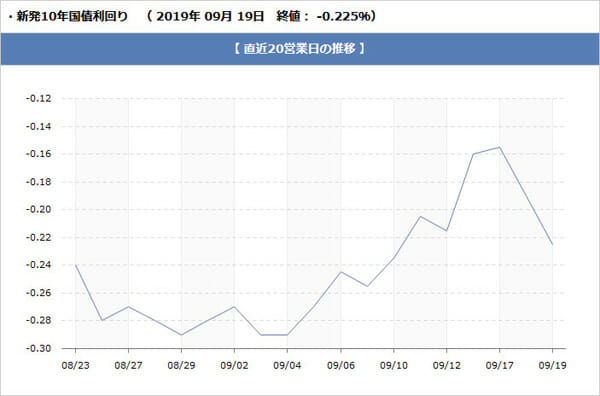Click the y-axis label -0.14
Screen dimensions: 600x396
coord(38,126)
